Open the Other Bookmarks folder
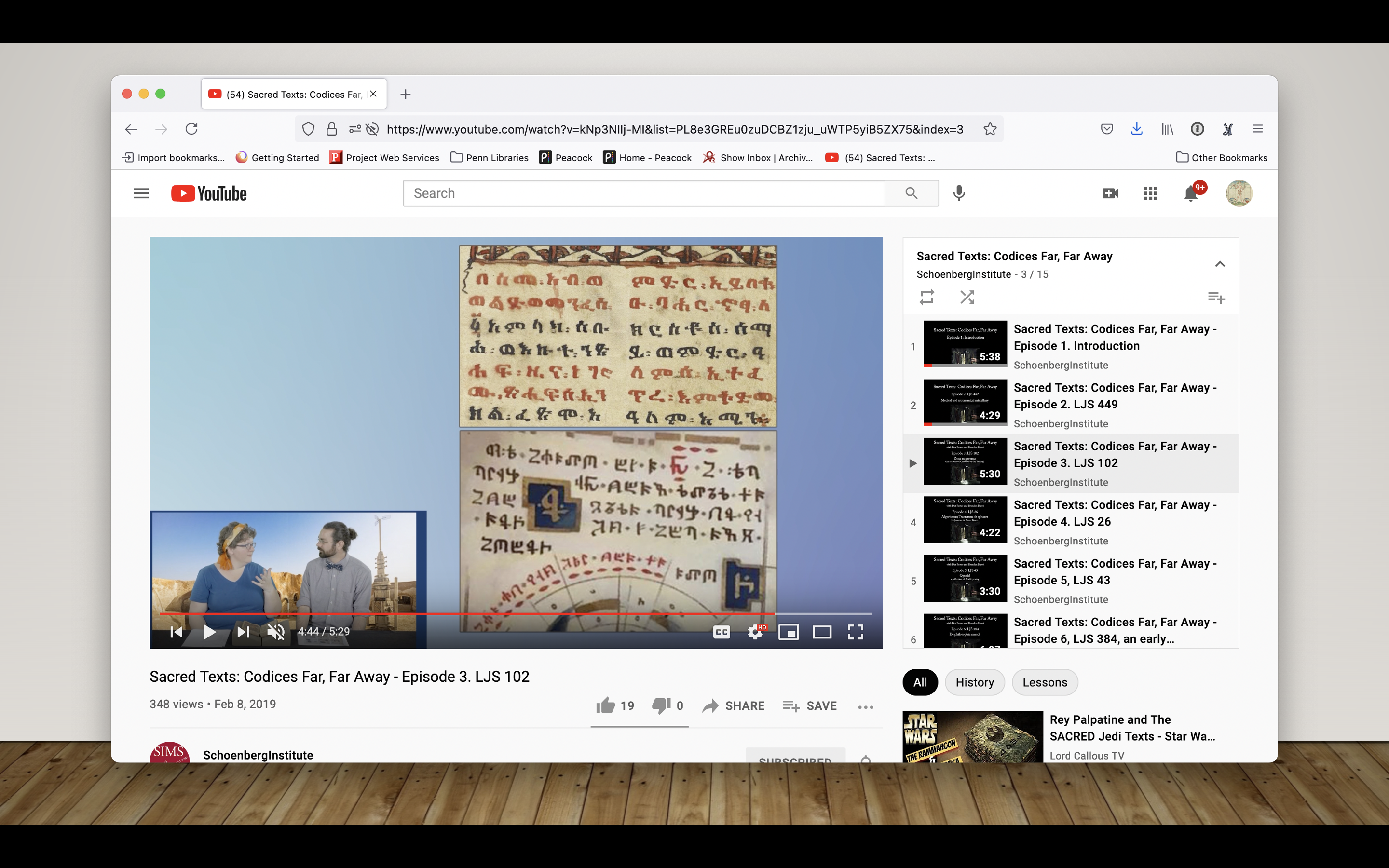The image size is (1389, 868). point(1221,157)
